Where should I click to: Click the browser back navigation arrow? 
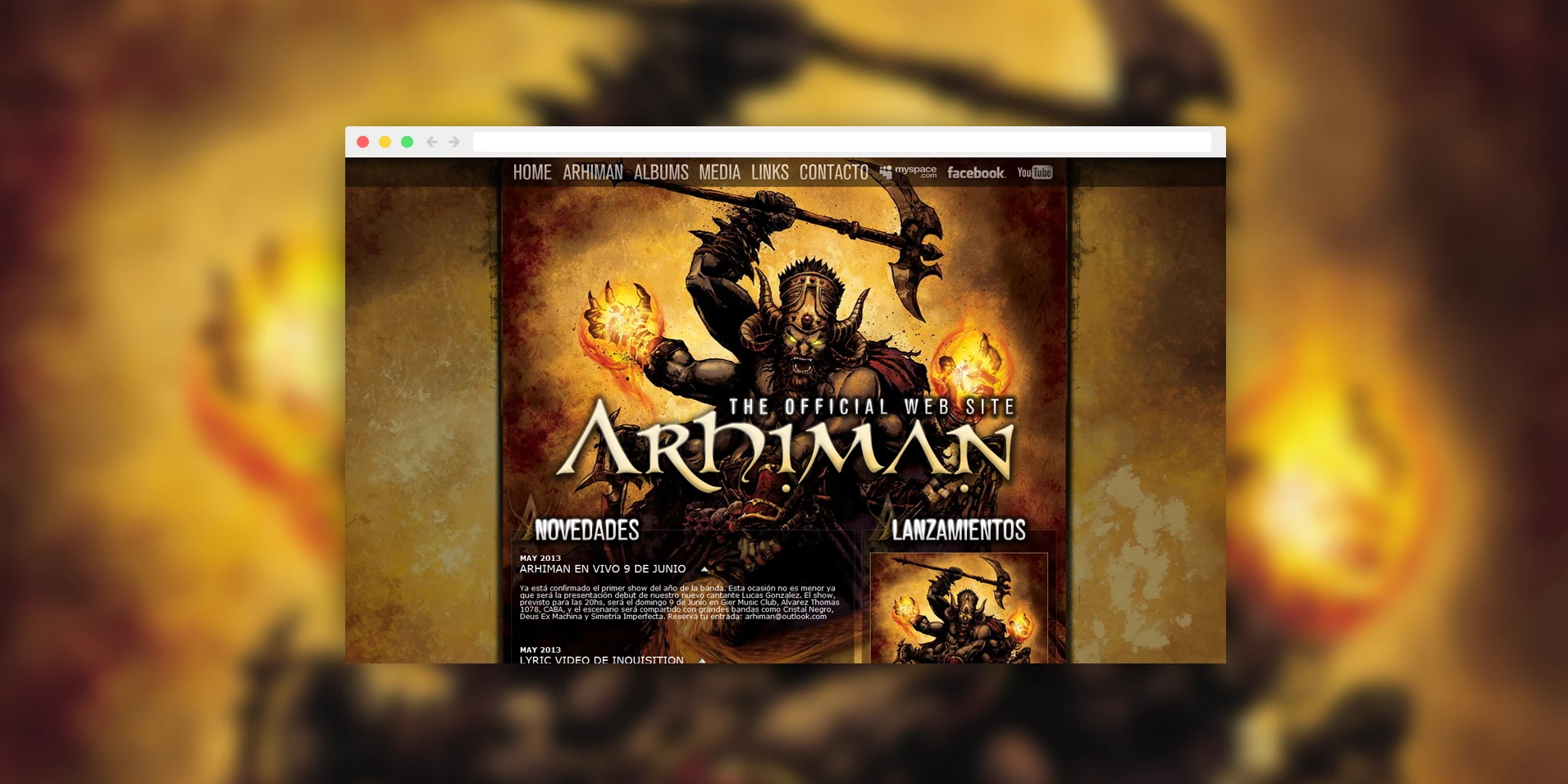432,141
